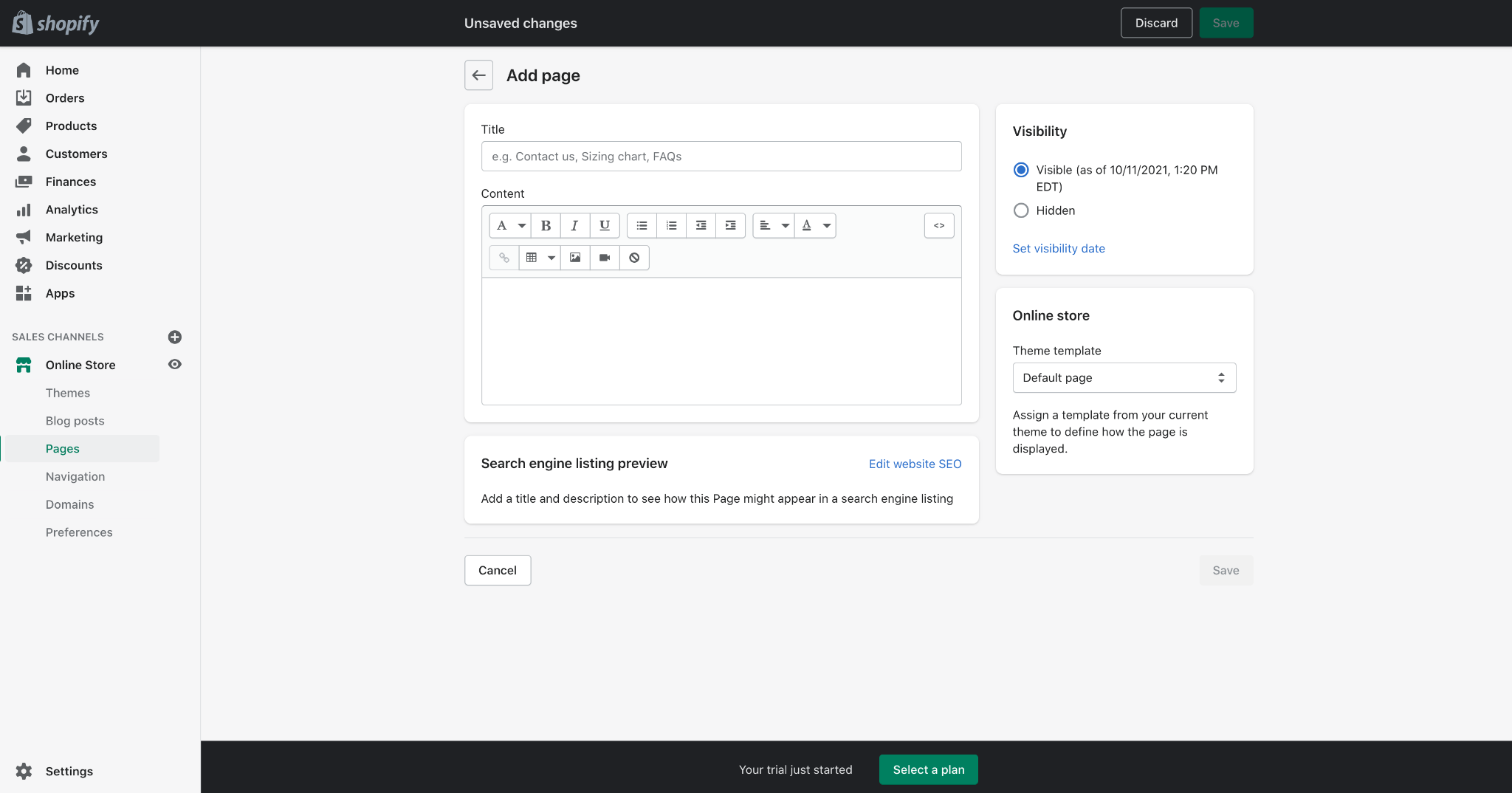The image size is (1512, 793).
Task: Click the SALES CHANNELS heading text
Action: [x=58, y=337]
